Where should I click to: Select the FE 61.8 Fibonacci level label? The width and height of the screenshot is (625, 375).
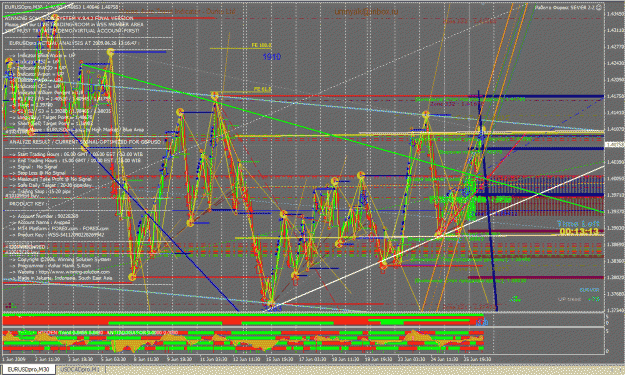[x=263, y=89]
